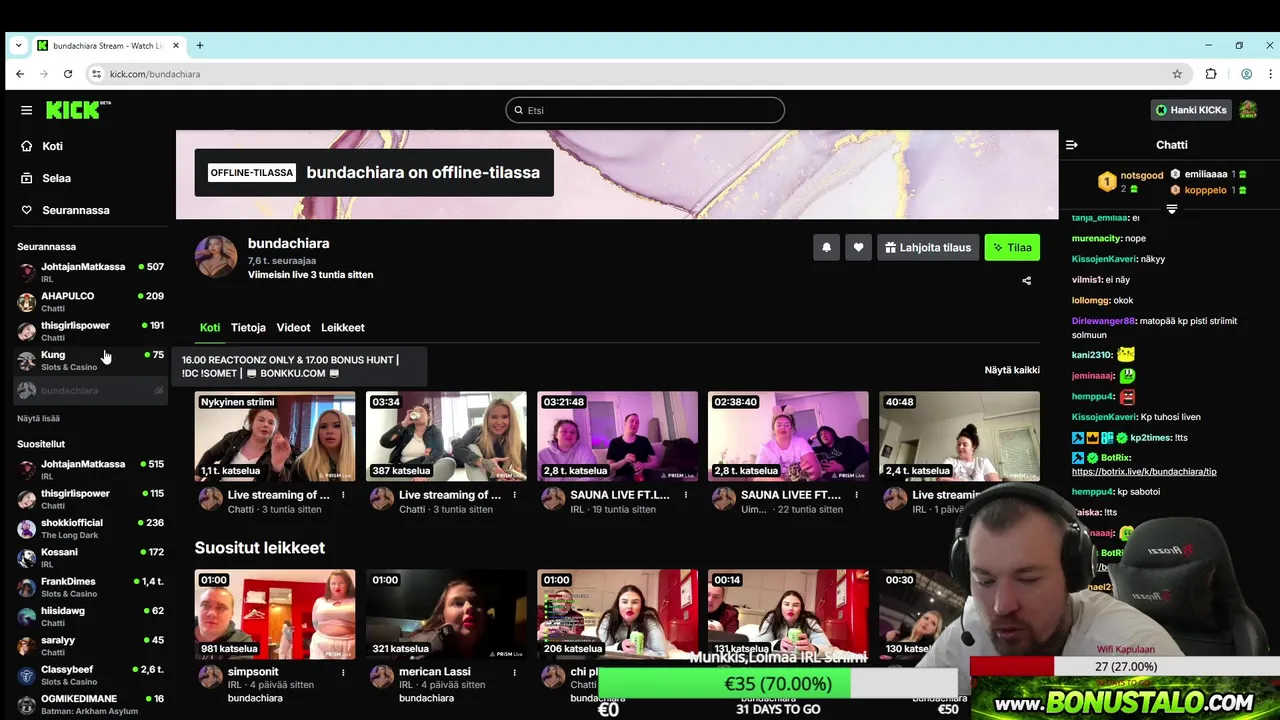Click the Lahjoita tilaus button
This screenshot has width=1280, height=720.
click(x=928, y=247)
